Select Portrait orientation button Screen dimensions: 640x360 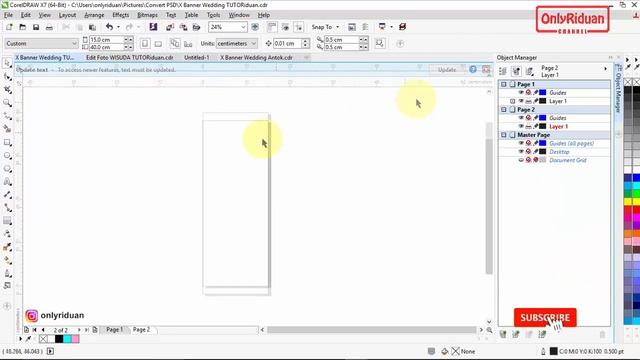coord(145,43)
